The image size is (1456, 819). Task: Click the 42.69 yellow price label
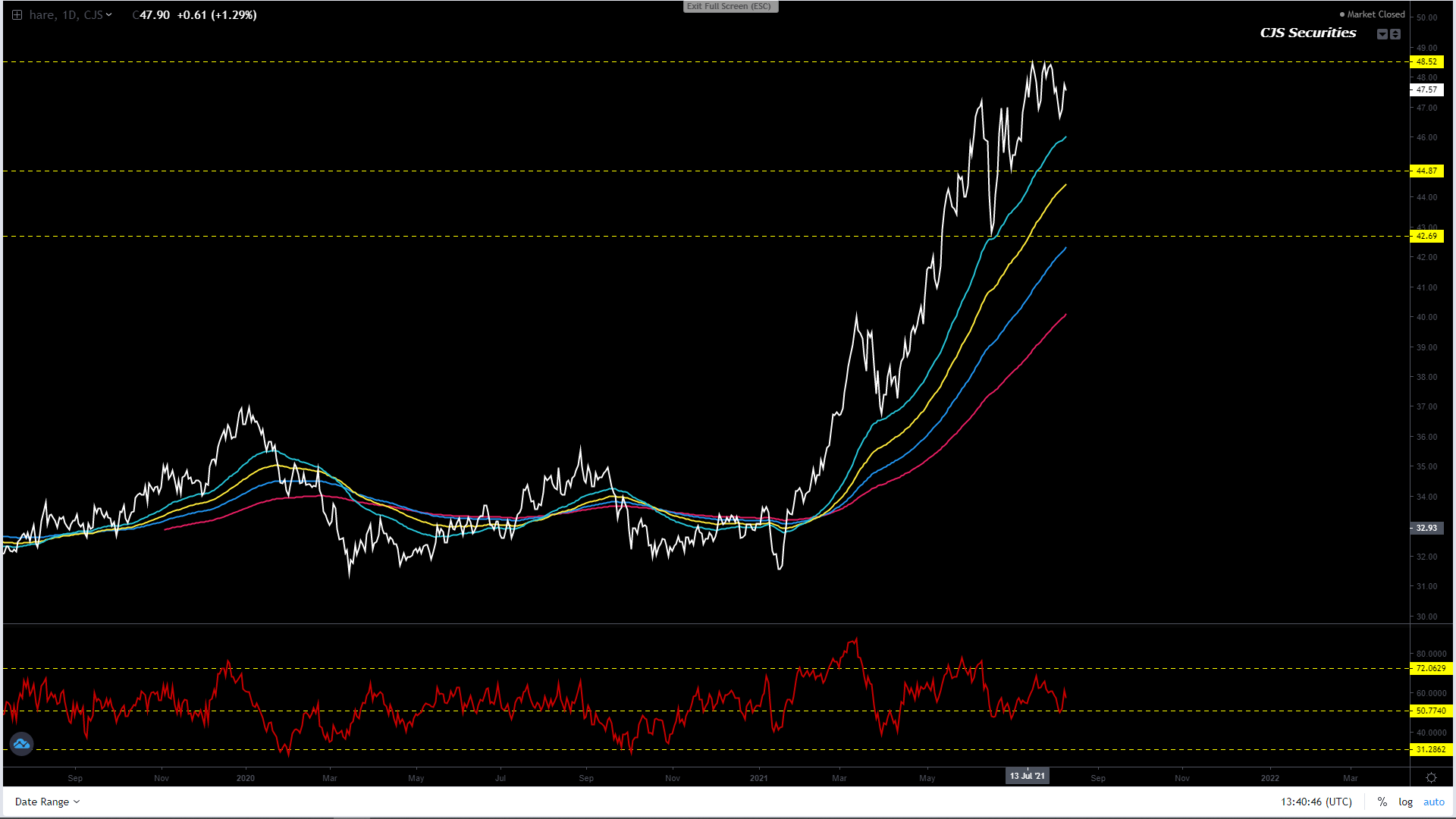pos(1426,237)
